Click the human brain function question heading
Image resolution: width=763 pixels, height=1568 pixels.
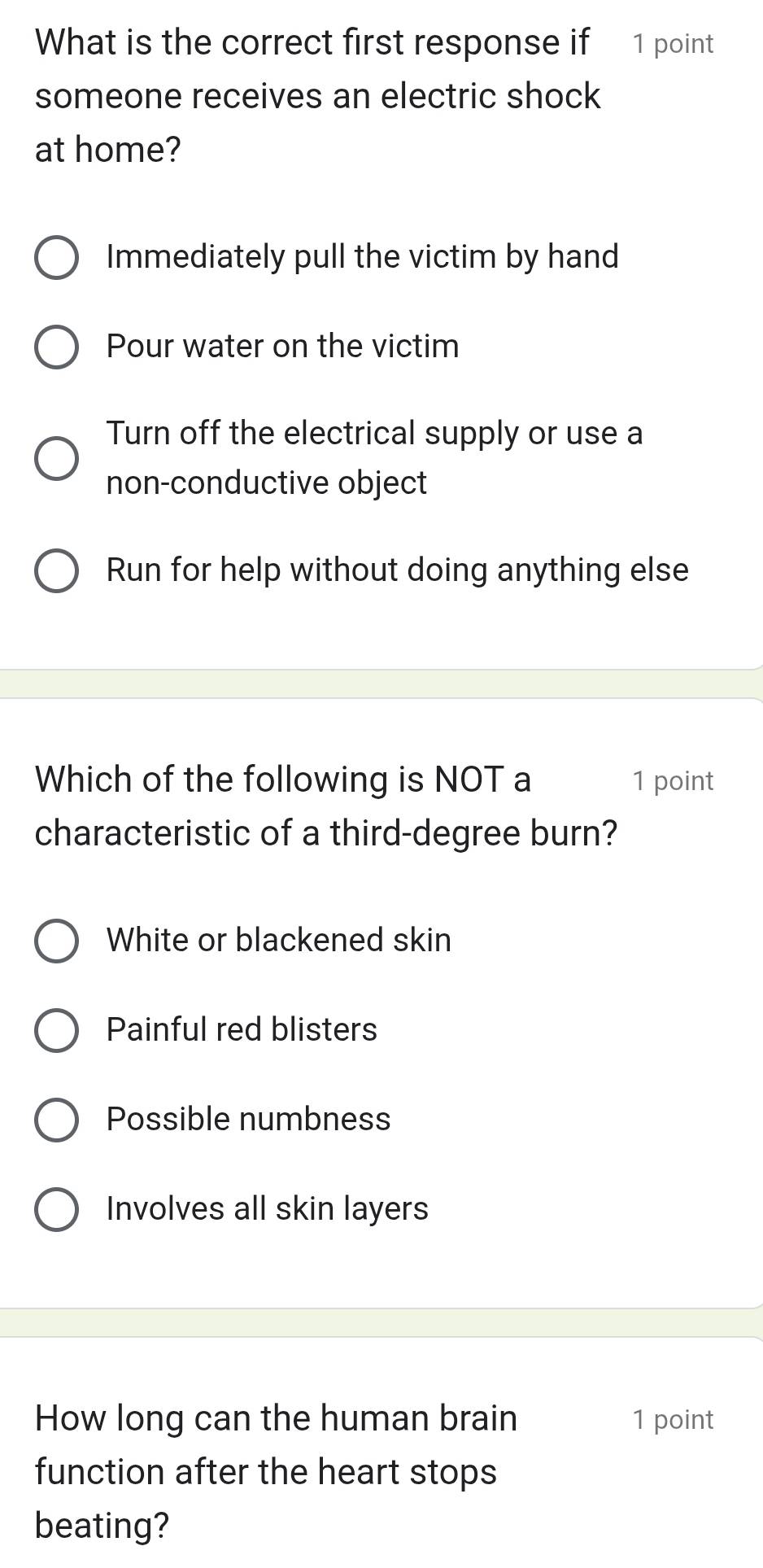(x=277, y=1471)
